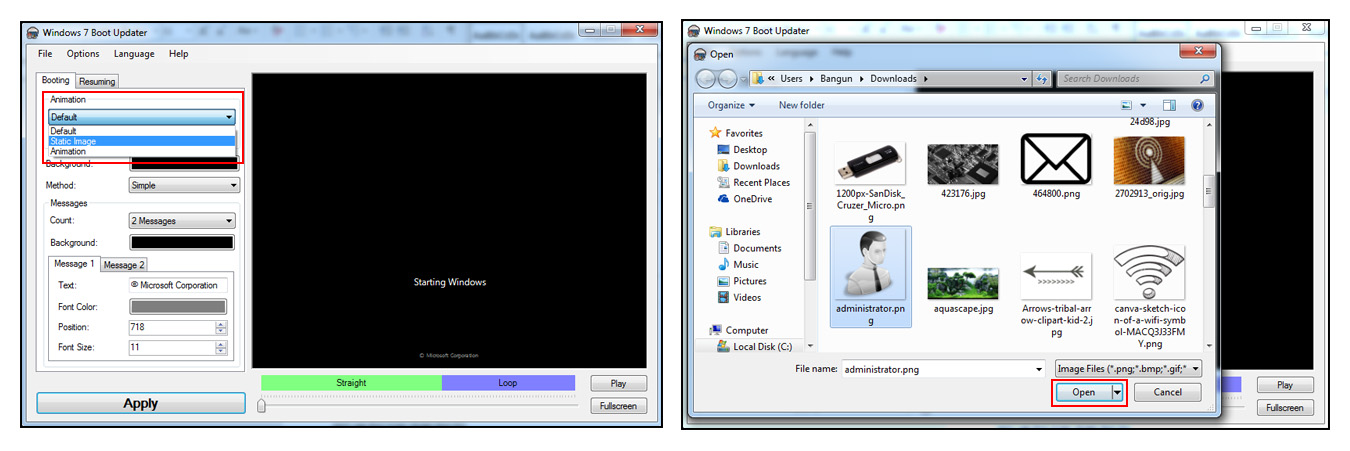This screenshot has width=1350, height=451.
Task: Click Fullscreen in the window showing Animation list
Action: [x=618, y=406]
